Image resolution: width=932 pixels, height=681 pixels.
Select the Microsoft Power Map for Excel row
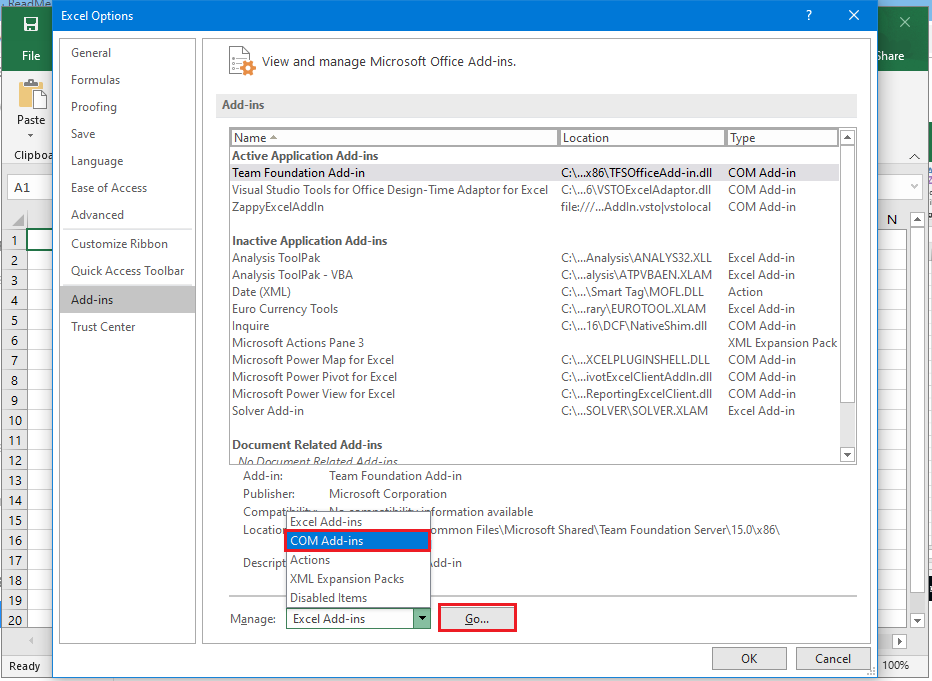pyautogui.click(x=534, y=360)
